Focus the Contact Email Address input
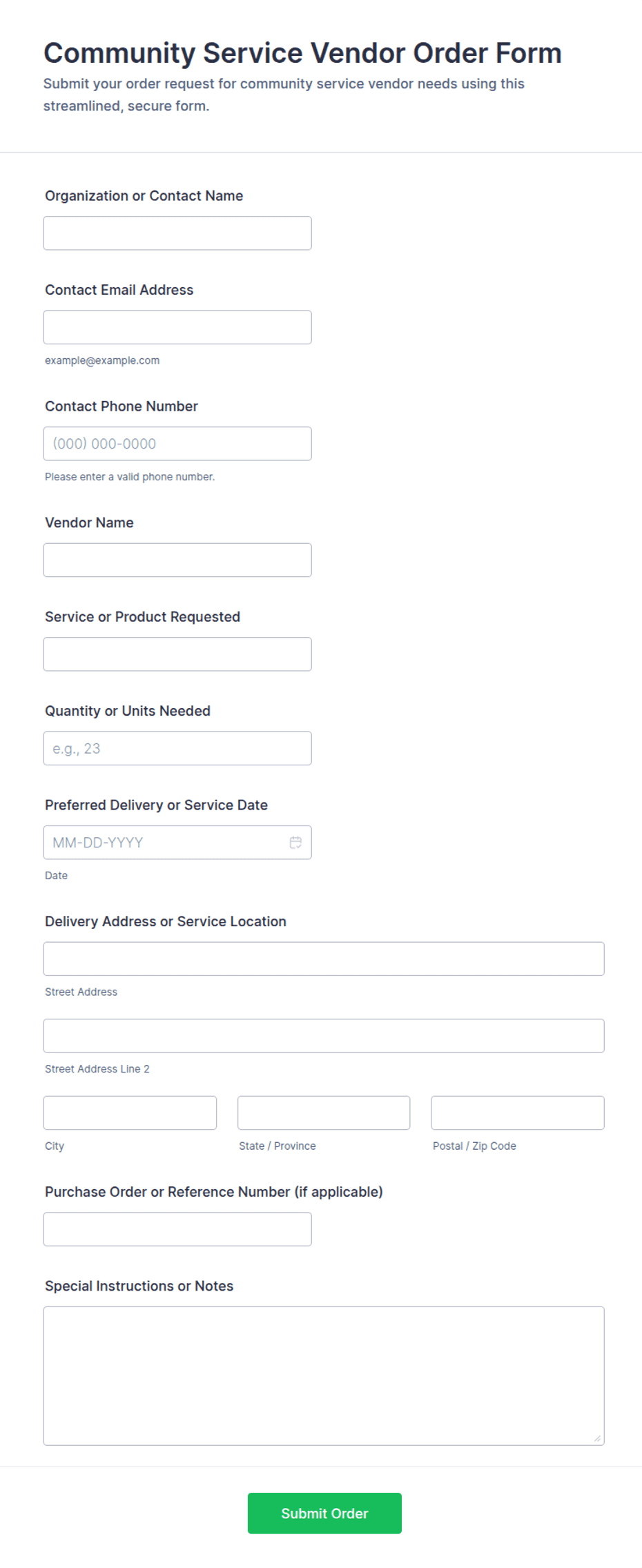642x1568 pixels. (177, 327)
